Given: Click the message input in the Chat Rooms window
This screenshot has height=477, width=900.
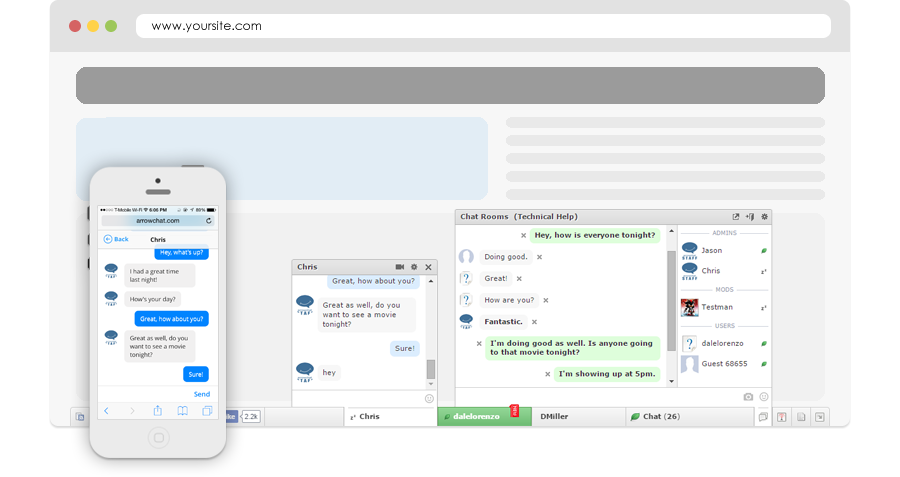Looking at the screenshot, I should [597, 397].
